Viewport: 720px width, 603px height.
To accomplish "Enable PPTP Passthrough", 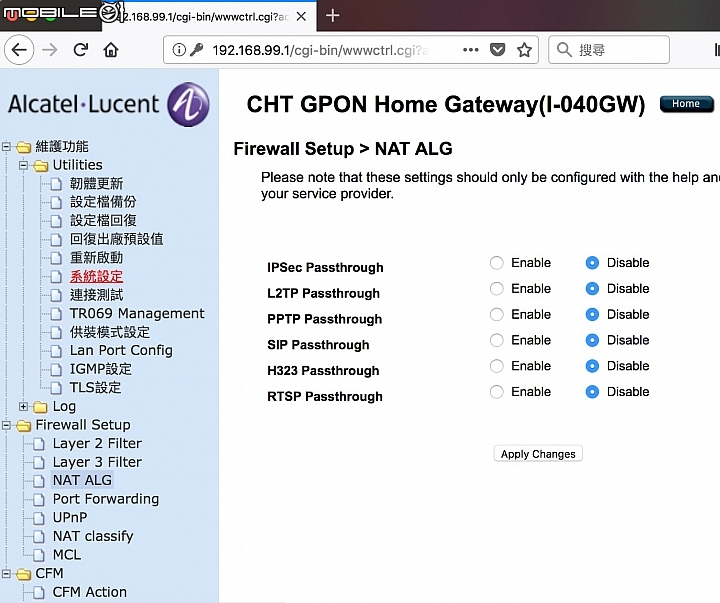I will [x=496, y=314].
